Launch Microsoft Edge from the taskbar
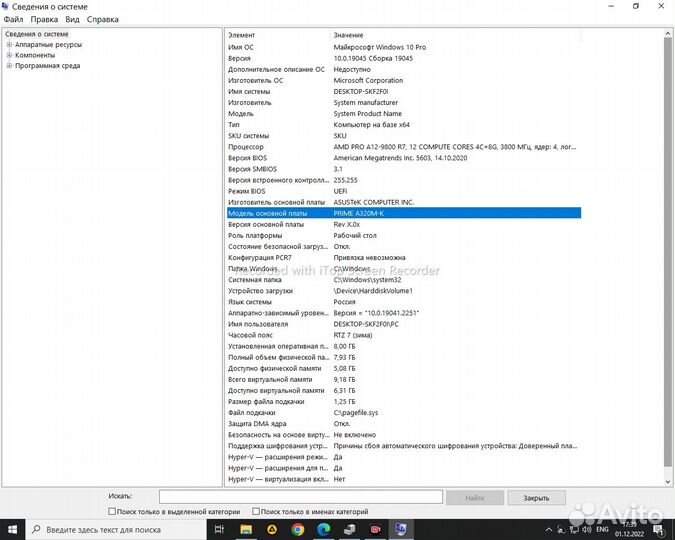The height and width of the screenshot is (540, 675). coord(323,529)
